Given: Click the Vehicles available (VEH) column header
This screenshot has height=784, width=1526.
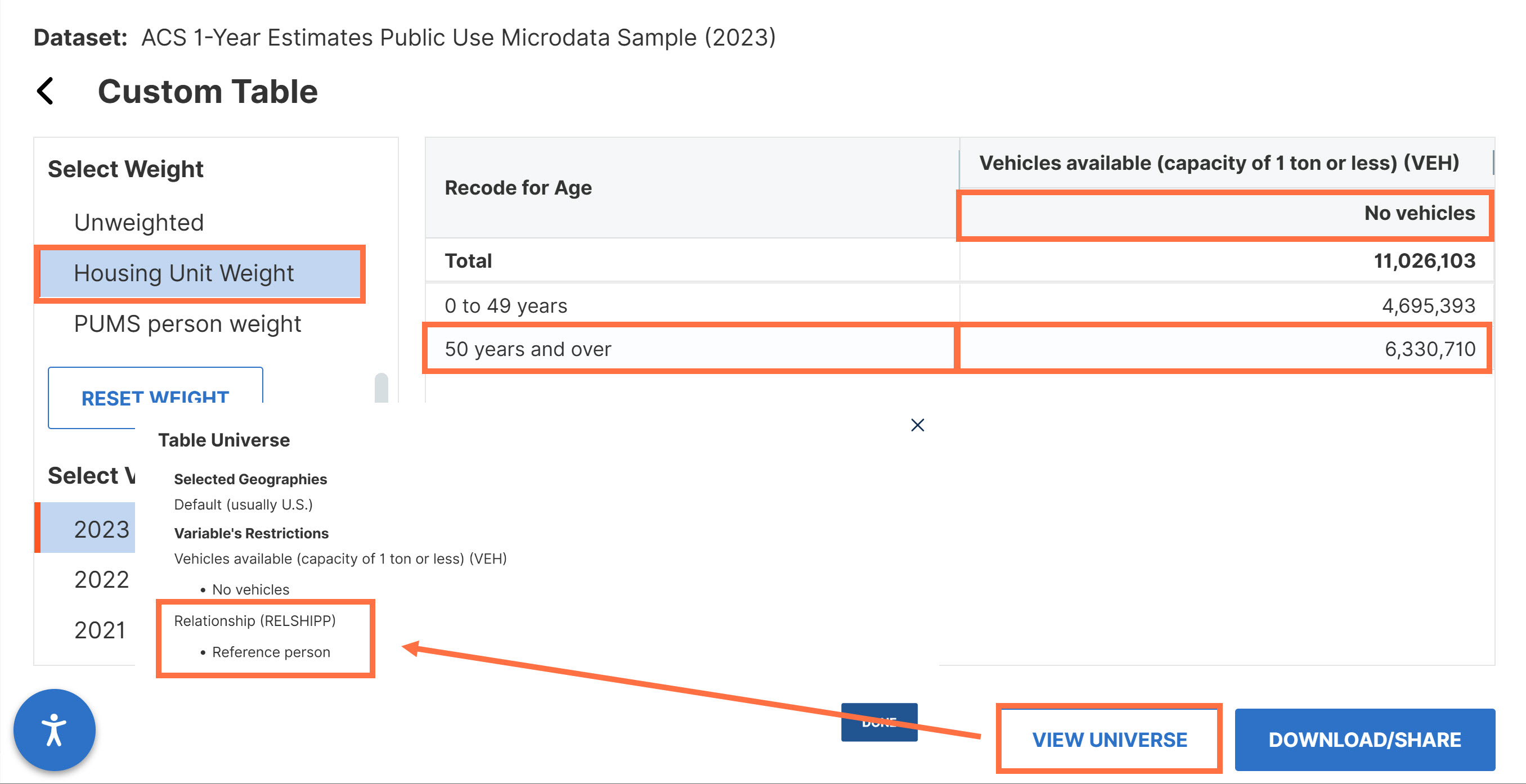Looking at the screenshot, I should (x=1219, y=163).
